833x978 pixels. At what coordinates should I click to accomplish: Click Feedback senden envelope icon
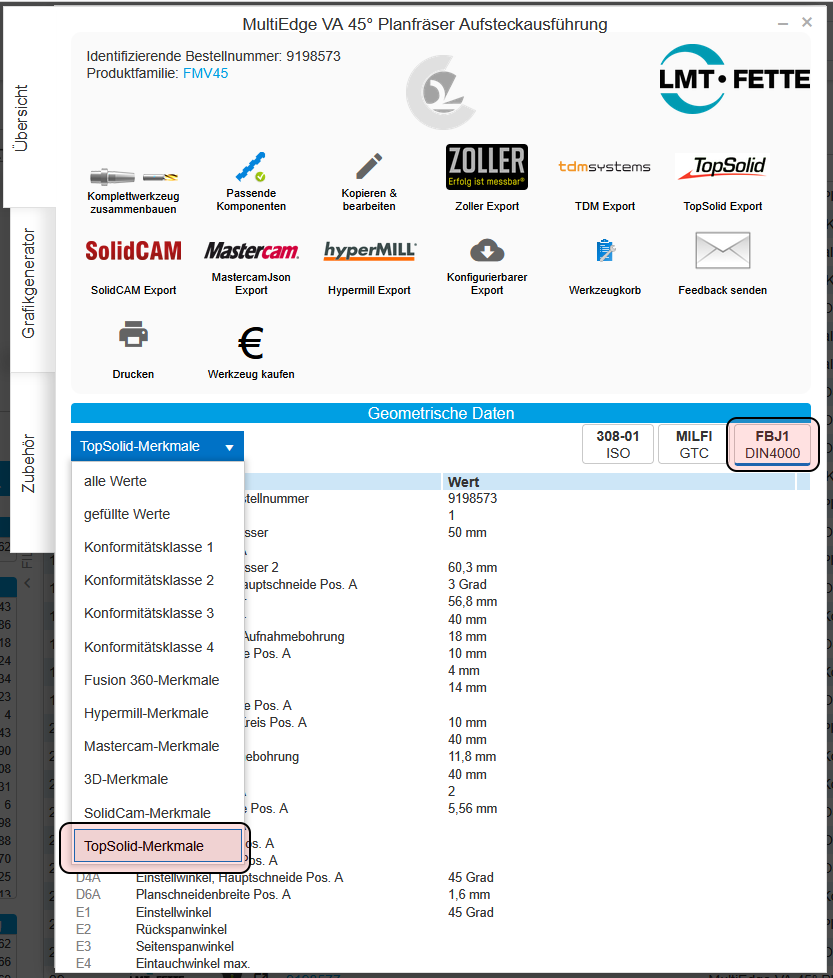(723, 250)
